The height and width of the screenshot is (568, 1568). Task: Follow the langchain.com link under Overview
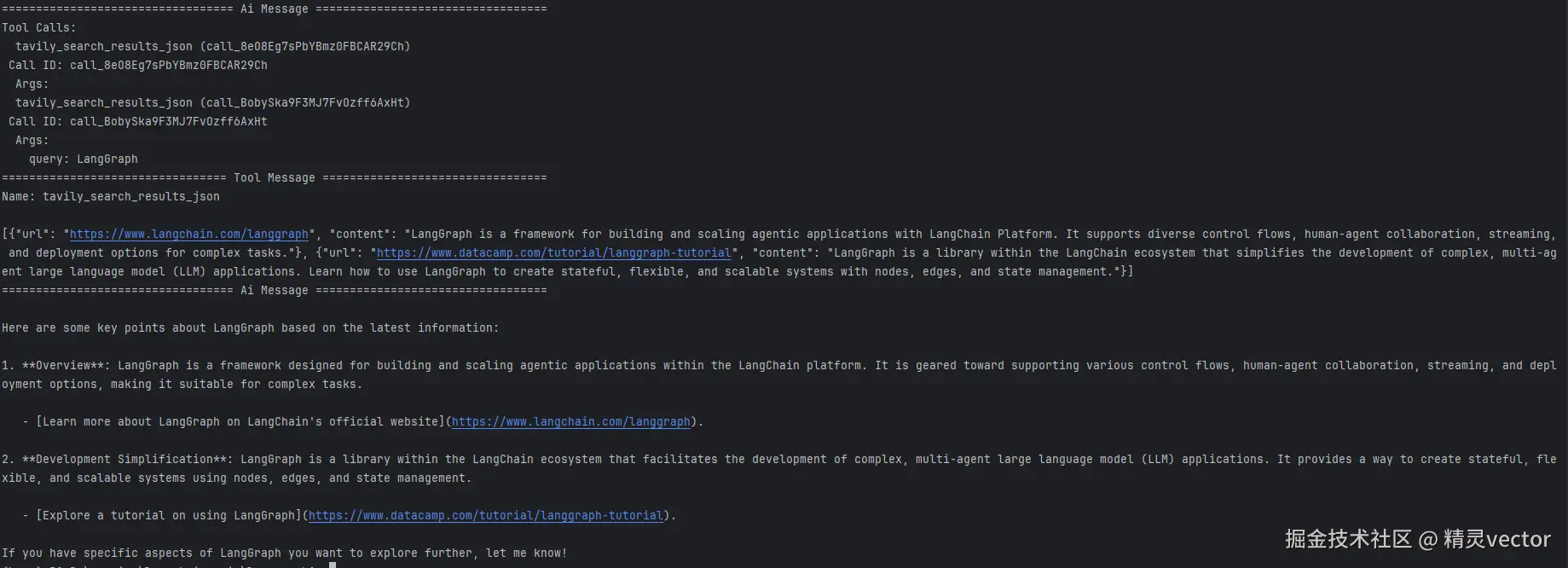click(x=570, y=422)
